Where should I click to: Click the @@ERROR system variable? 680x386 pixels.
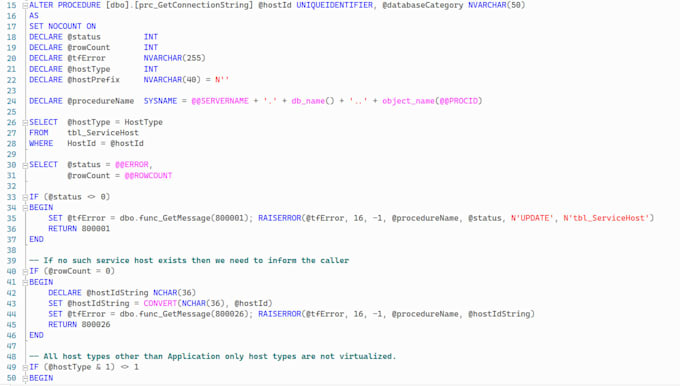point(132,165)
